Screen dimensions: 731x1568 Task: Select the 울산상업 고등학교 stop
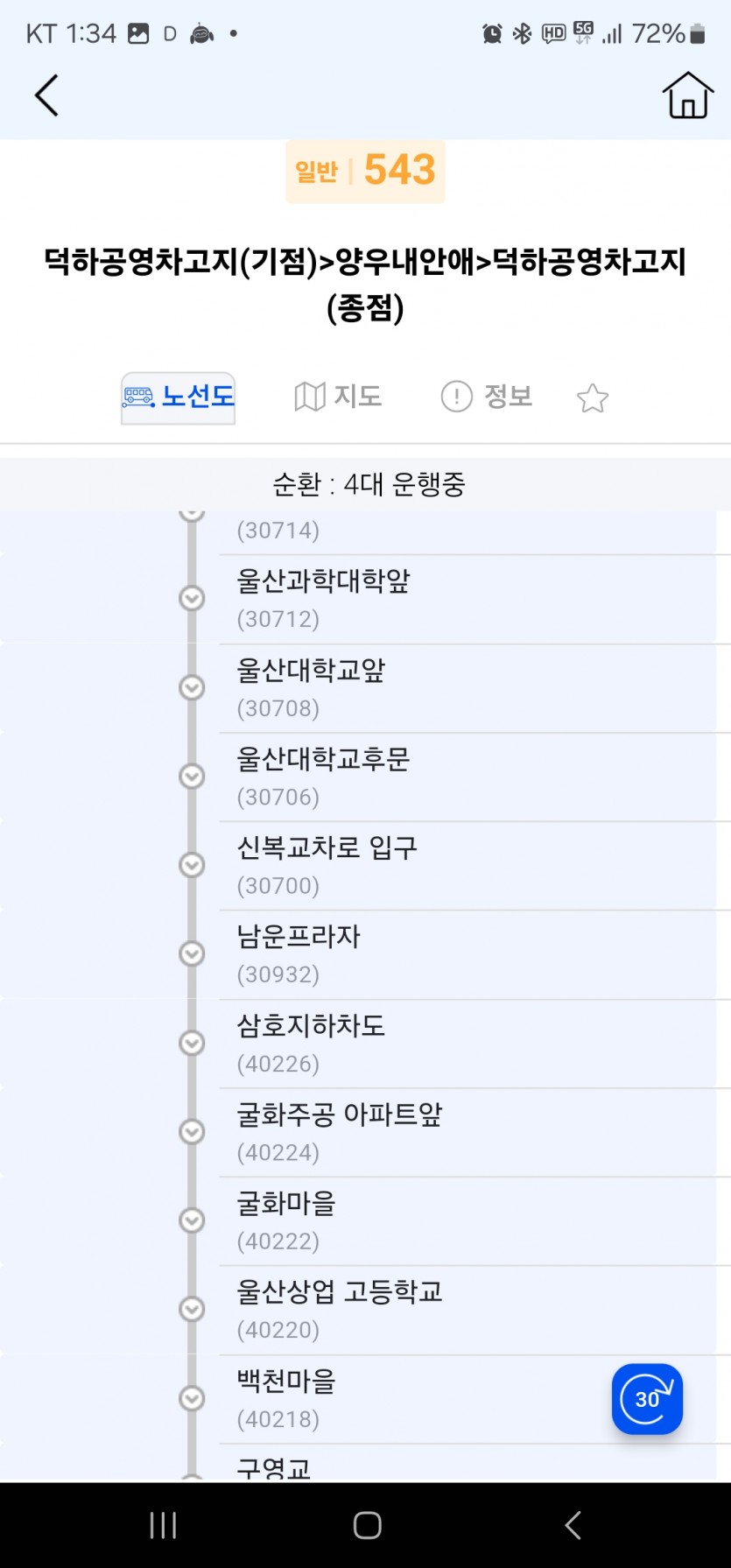(474, 1311)
